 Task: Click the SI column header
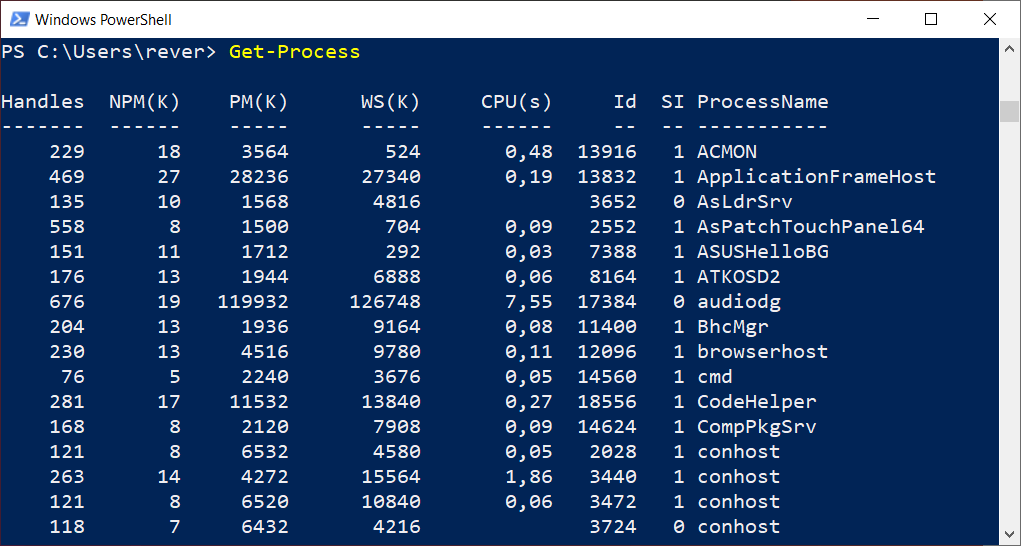tap(673, 102)
